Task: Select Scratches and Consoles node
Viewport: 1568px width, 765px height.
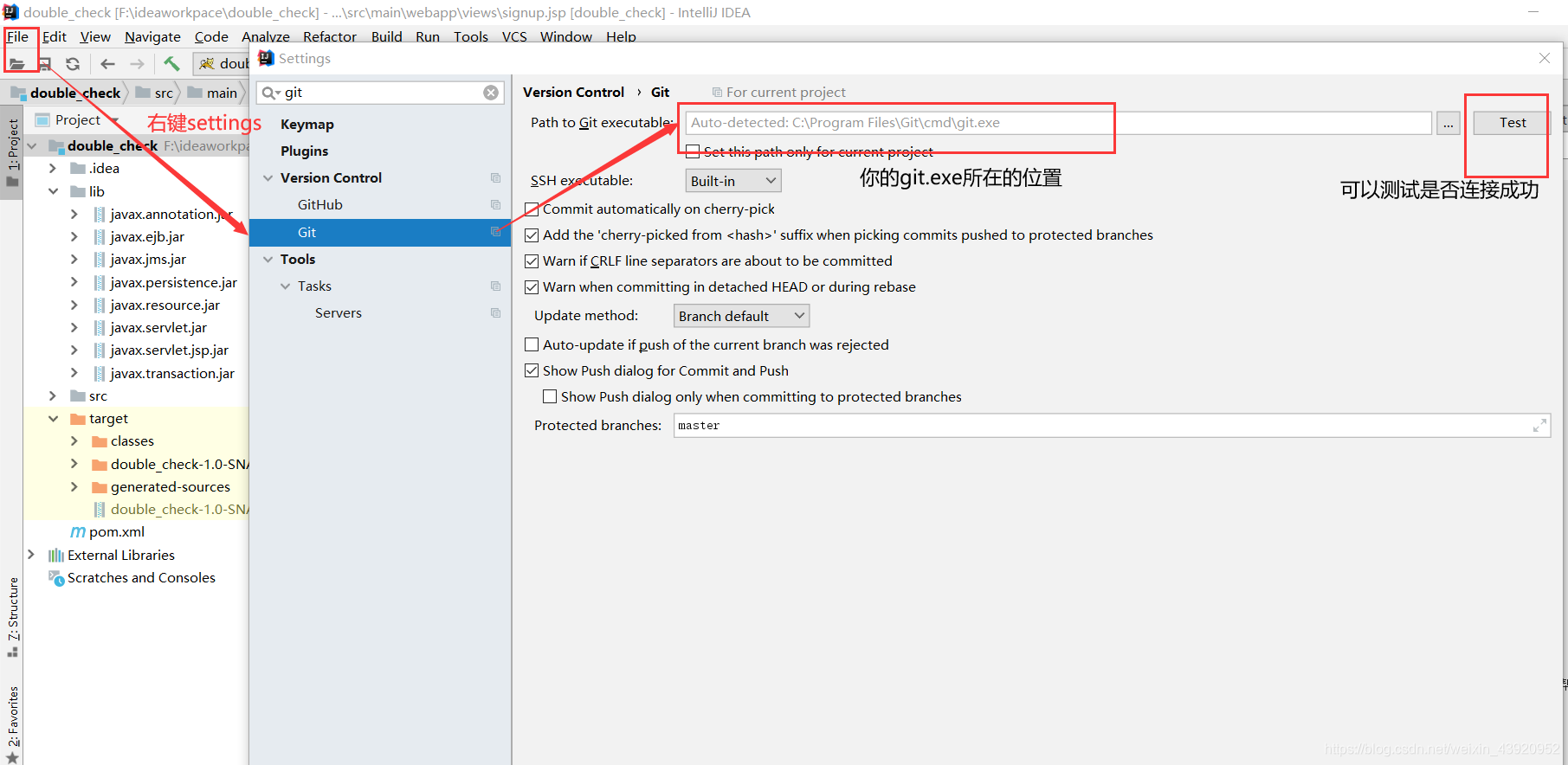Action: click(x=132, y=578)
